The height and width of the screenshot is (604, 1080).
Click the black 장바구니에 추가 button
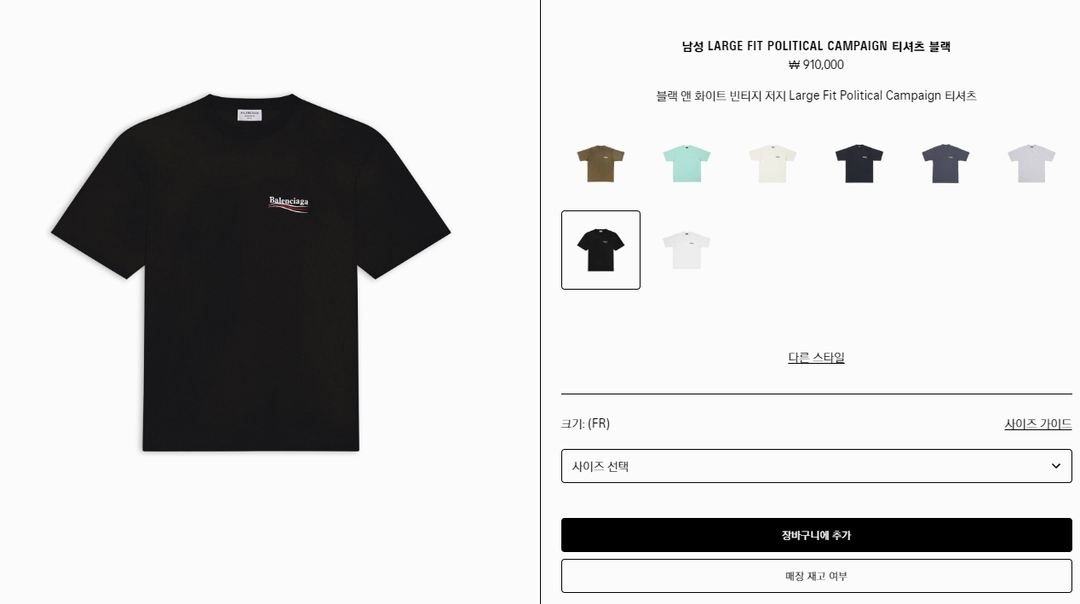[x=816, y=535]
